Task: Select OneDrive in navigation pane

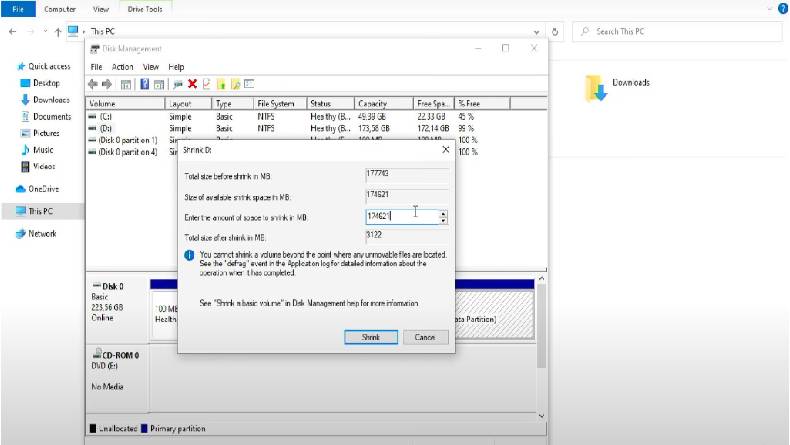Action: tap(37, 189)
